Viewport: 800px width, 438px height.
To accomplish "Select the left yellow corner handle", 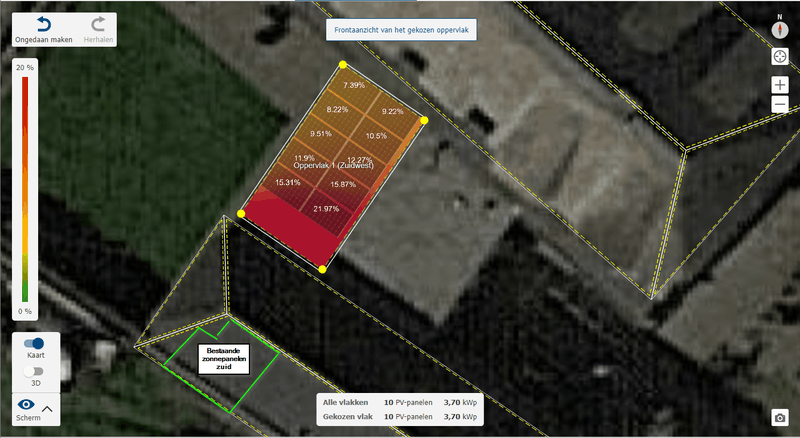I will pyautogui.click(x=241, y=213).
